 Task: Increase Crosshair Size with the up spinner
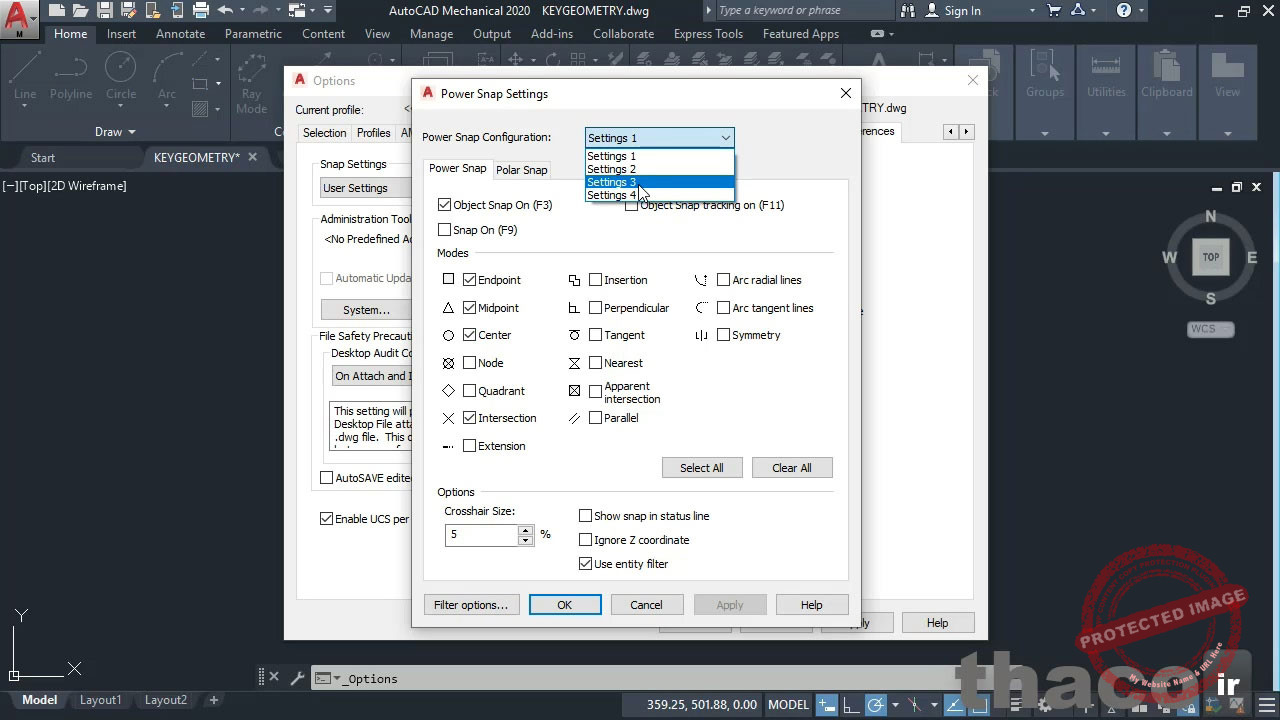click(x=525, y=530)
